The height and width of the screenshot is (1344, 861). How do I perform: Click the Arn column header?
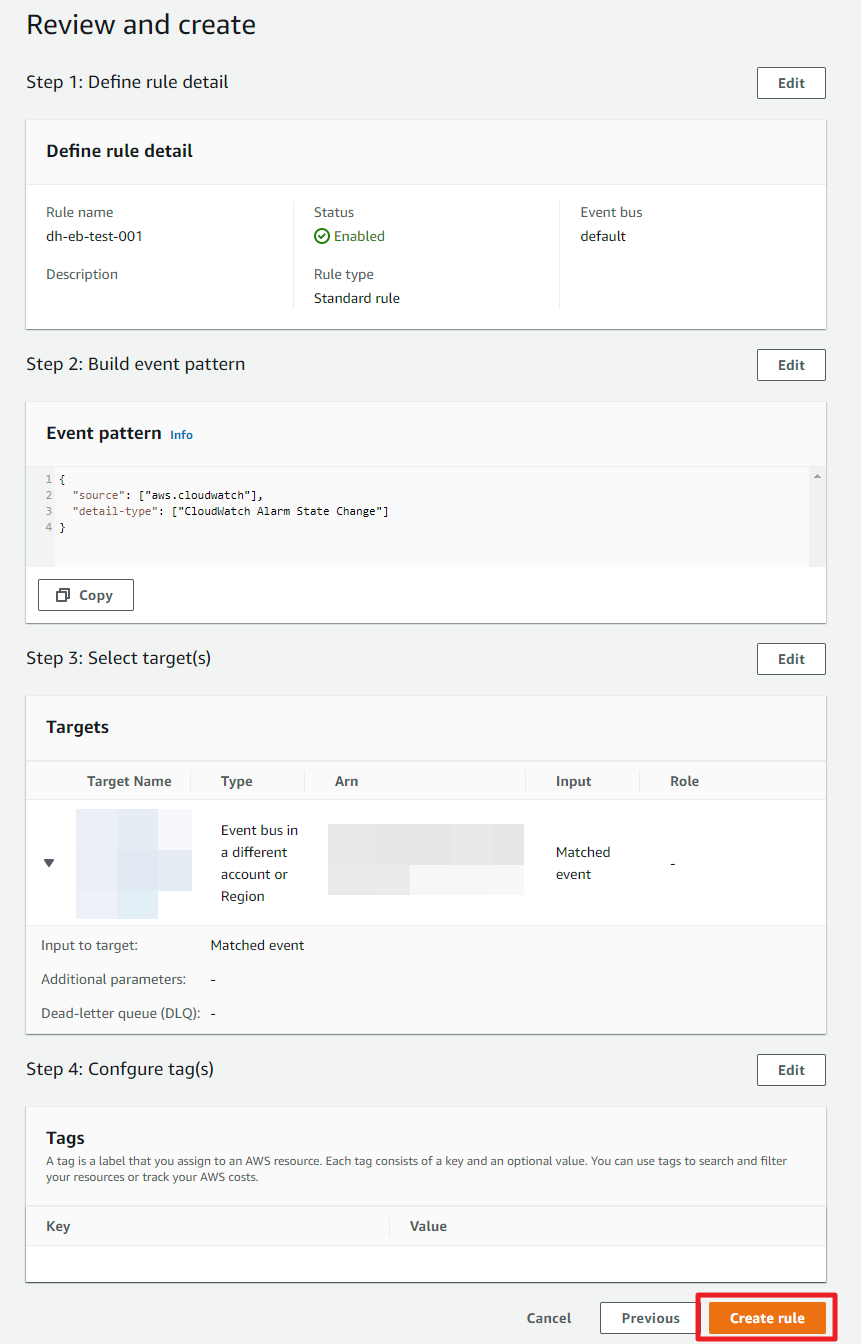point(346,781)
